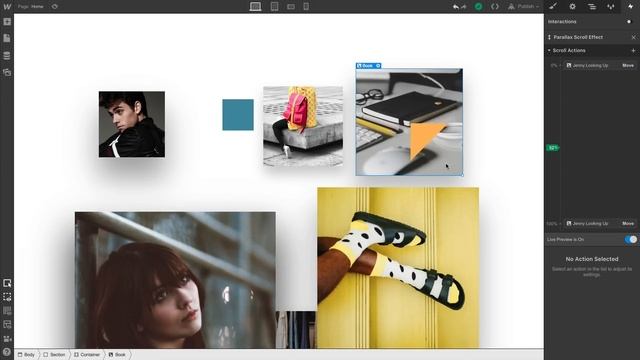This screenshot has width=640, height=360.
Task: Click the Interactions panel heading
Action: [x=562, y=22]
